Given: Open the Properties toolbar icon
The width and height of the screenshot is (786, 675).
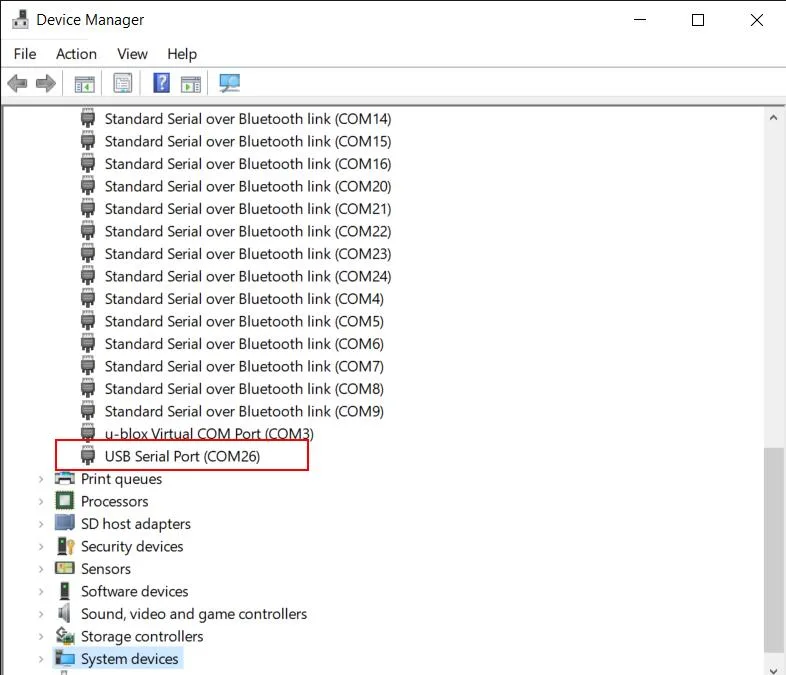Looking at the screenshot, I should pos(123,83).
